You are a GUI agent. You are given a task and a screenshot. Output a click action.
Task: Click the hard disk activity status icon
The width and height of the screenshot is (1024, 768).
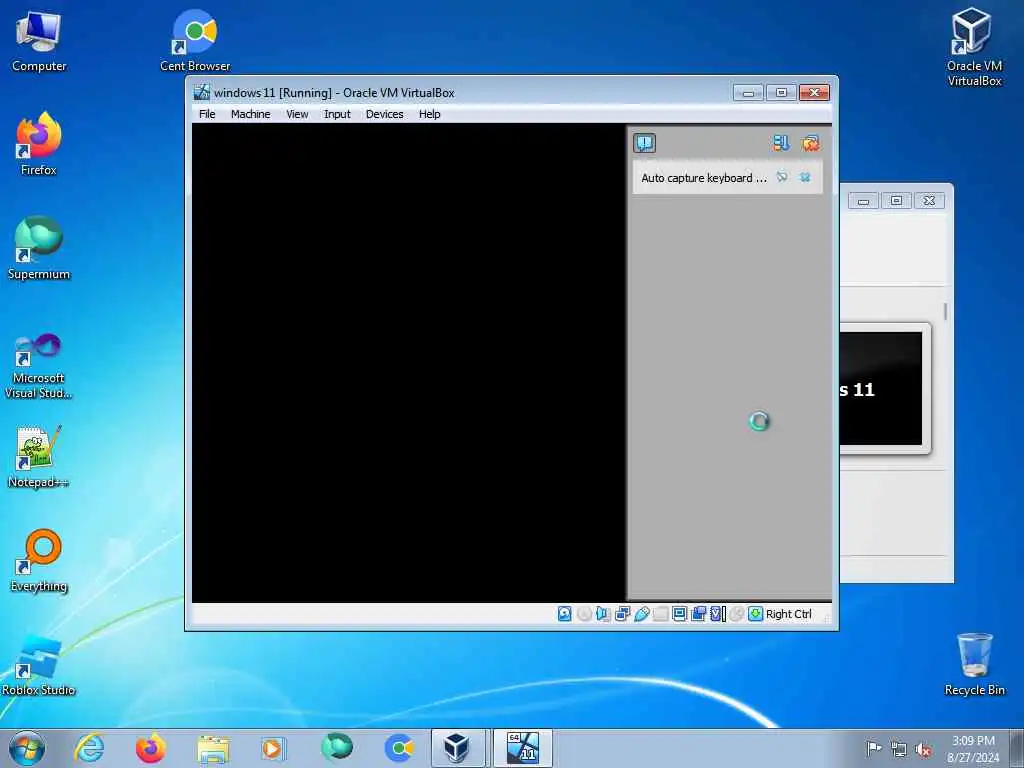pyautogui.click(x=565, y=614)
